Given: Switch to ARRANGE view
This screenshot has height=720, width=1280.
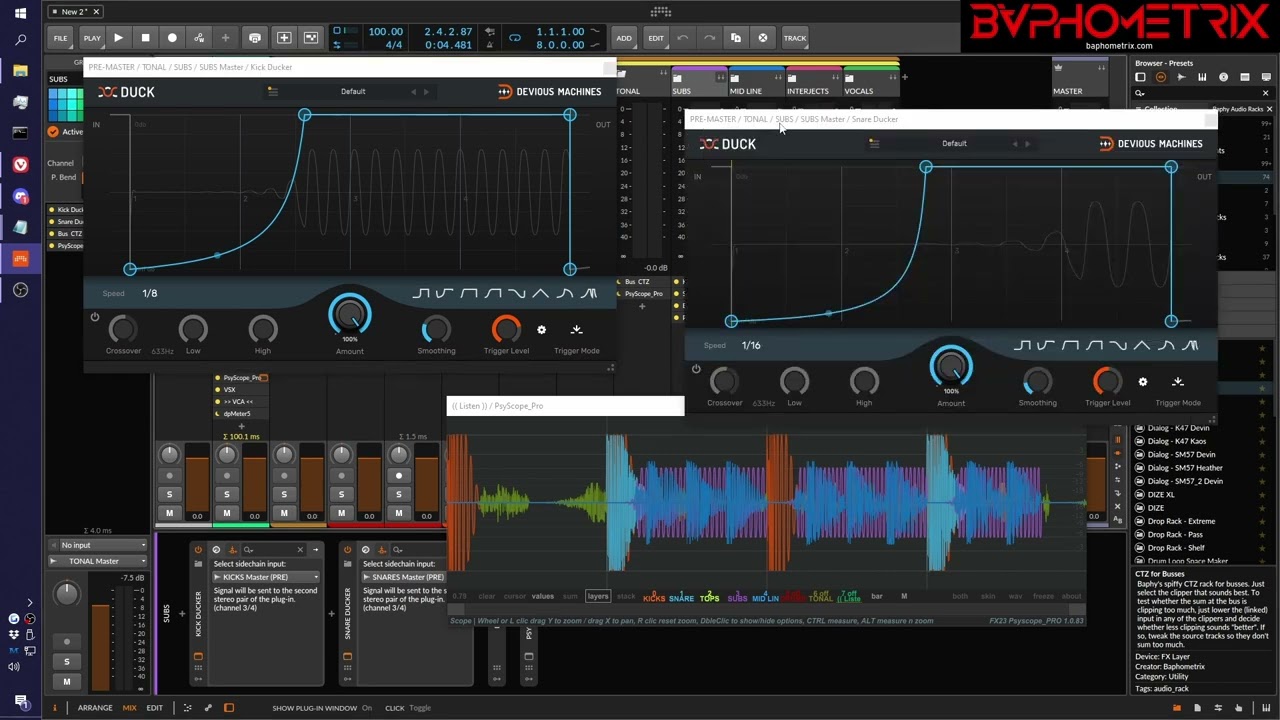Looking at the screenshot, I should pyautogui.click(x=95, y=708).
